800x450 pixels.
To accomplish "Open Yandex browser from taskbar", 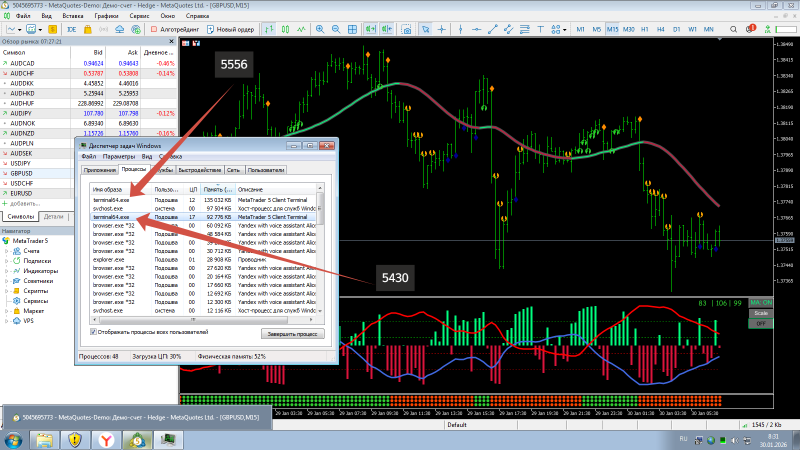I will (x=106, y=440).
